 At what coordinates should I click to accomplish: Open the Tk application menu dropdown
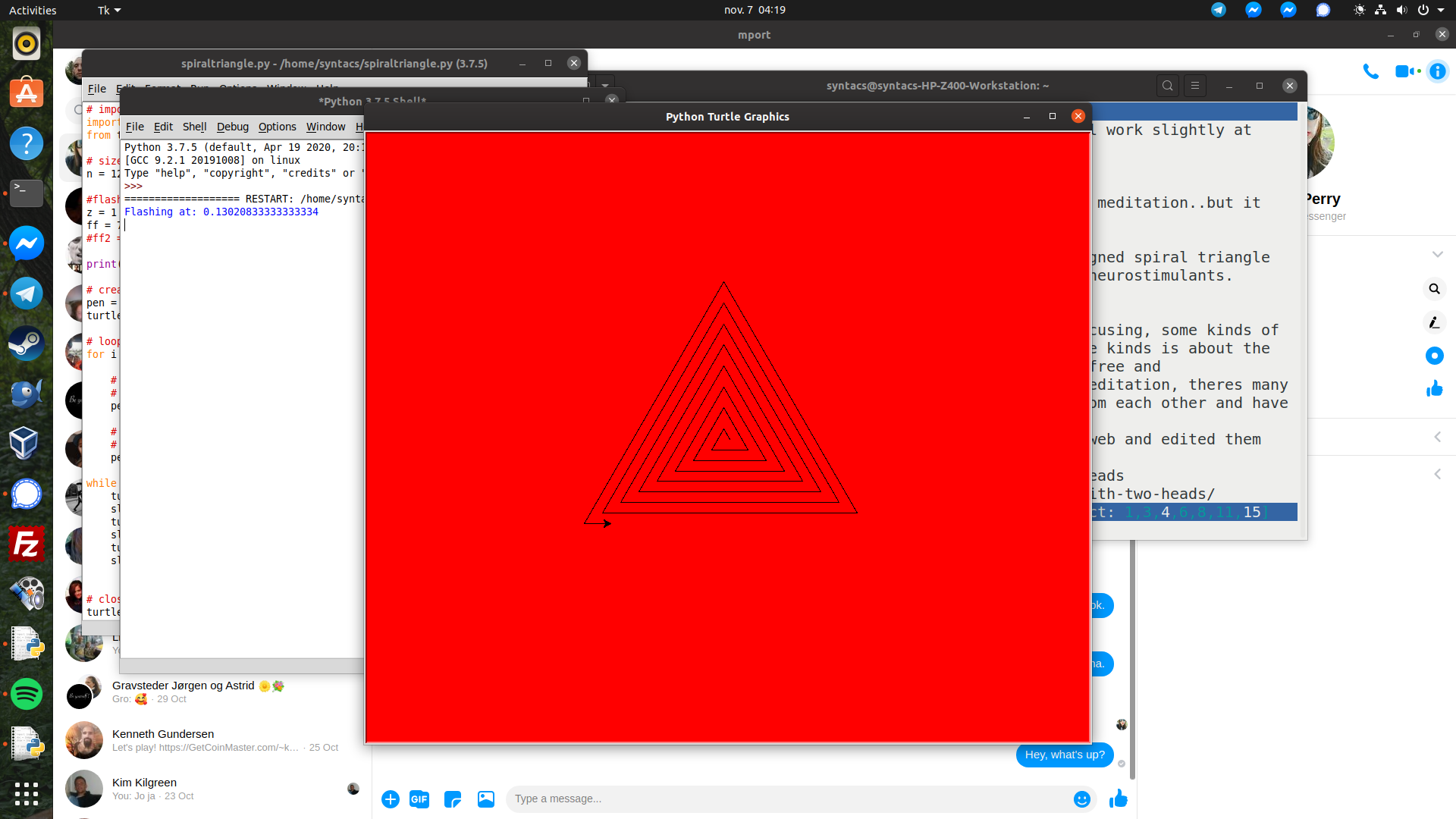click(x=109, y=10)
